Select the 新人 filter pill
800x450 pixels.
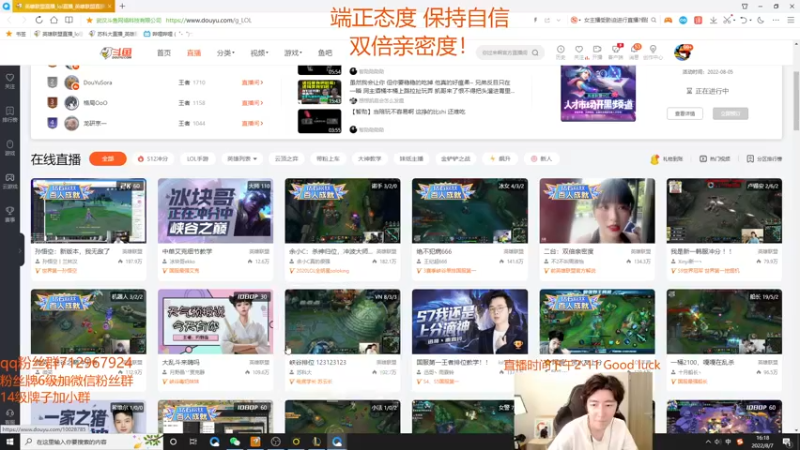541,159
